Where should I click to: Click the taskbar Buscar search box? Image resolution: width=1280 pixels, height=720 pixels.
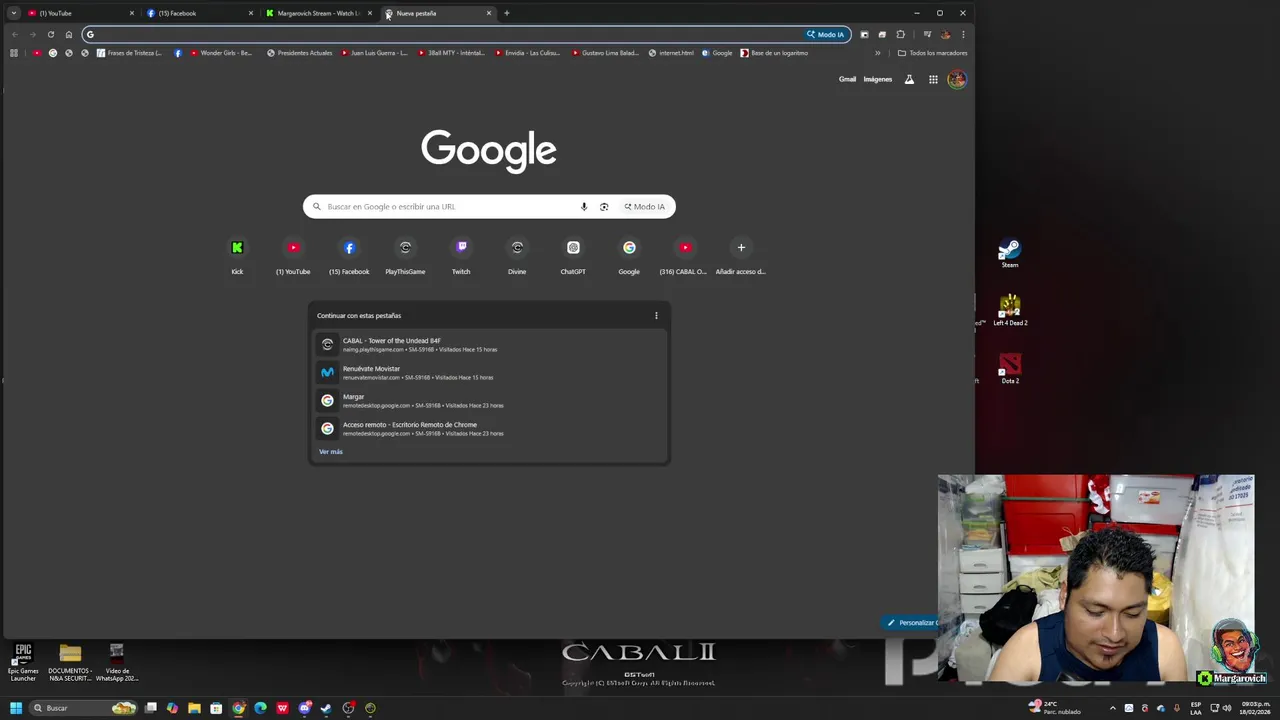coord(83,708)
